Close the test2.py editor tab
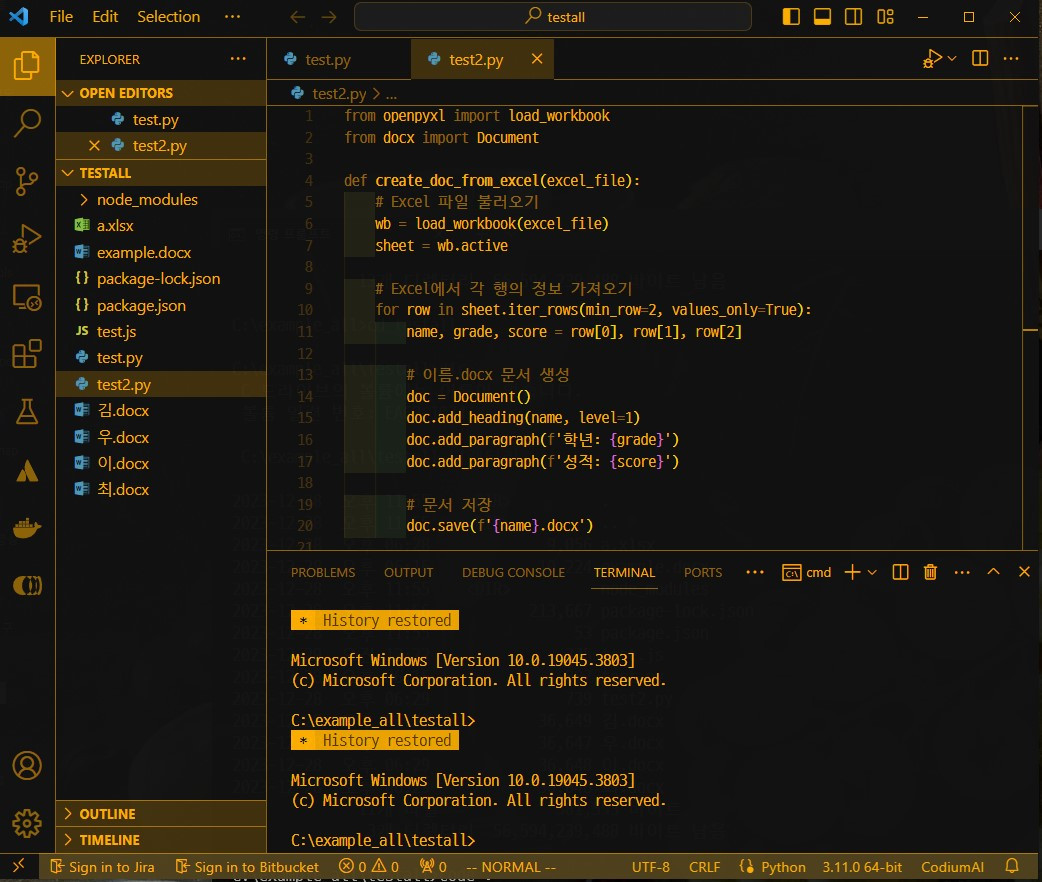 pyautogui.click(x=537, y=59)
